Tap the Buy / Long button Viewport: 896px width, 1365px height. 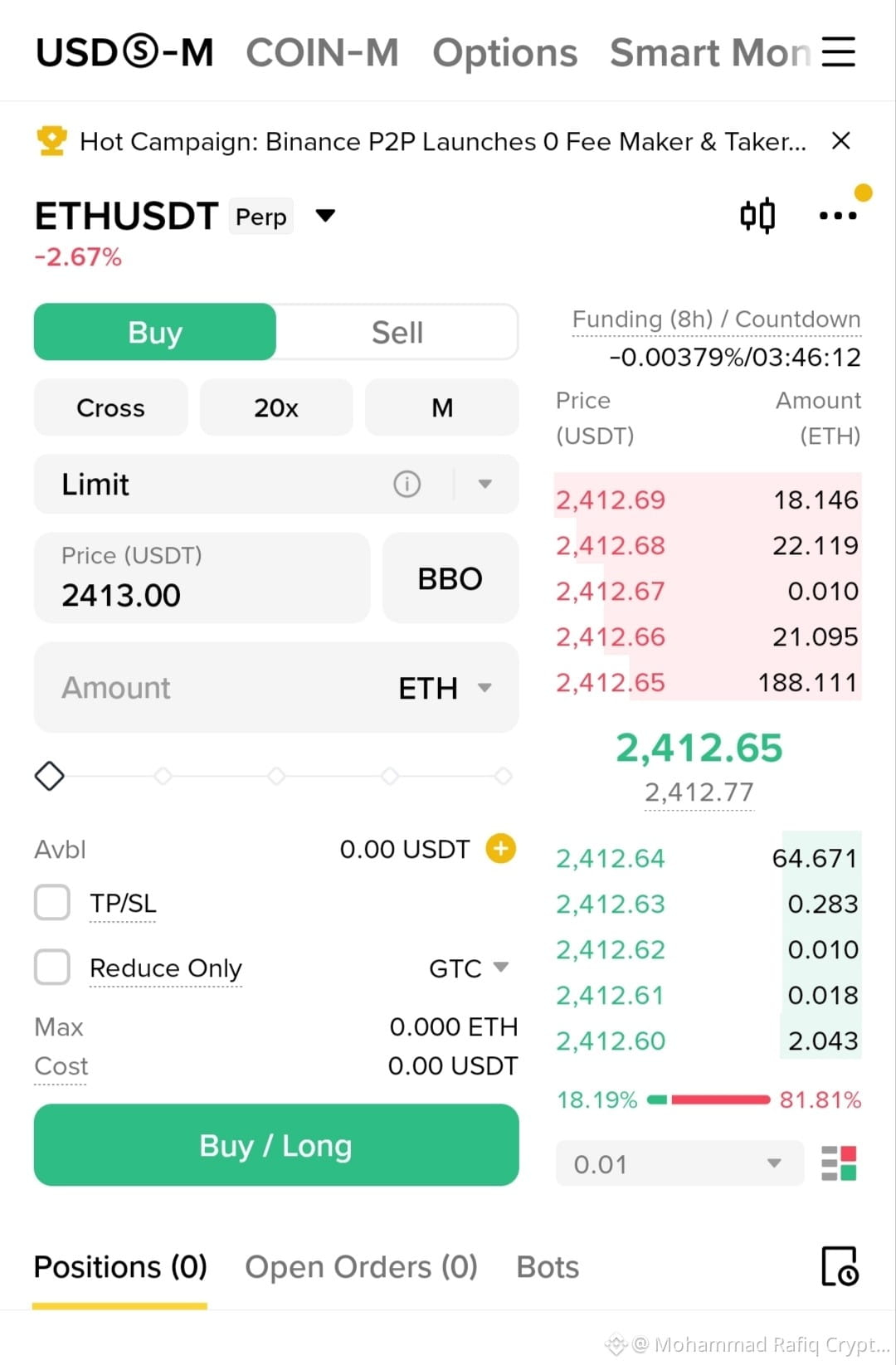(x=276, y=1145)
